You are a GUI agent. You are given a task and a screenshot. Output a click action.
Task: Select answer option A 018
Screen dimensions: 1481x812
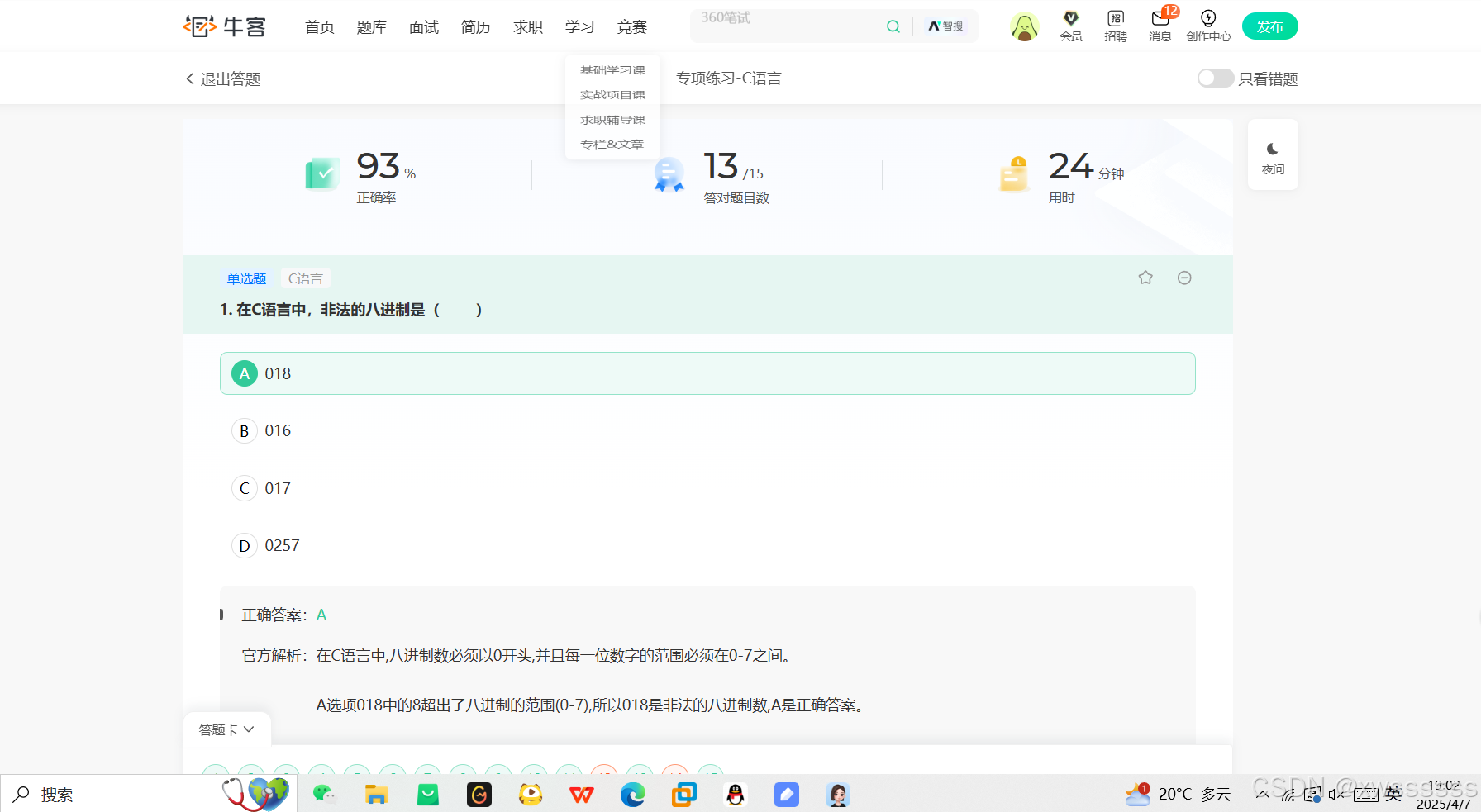pyautogui.click(x=707, y=373)
